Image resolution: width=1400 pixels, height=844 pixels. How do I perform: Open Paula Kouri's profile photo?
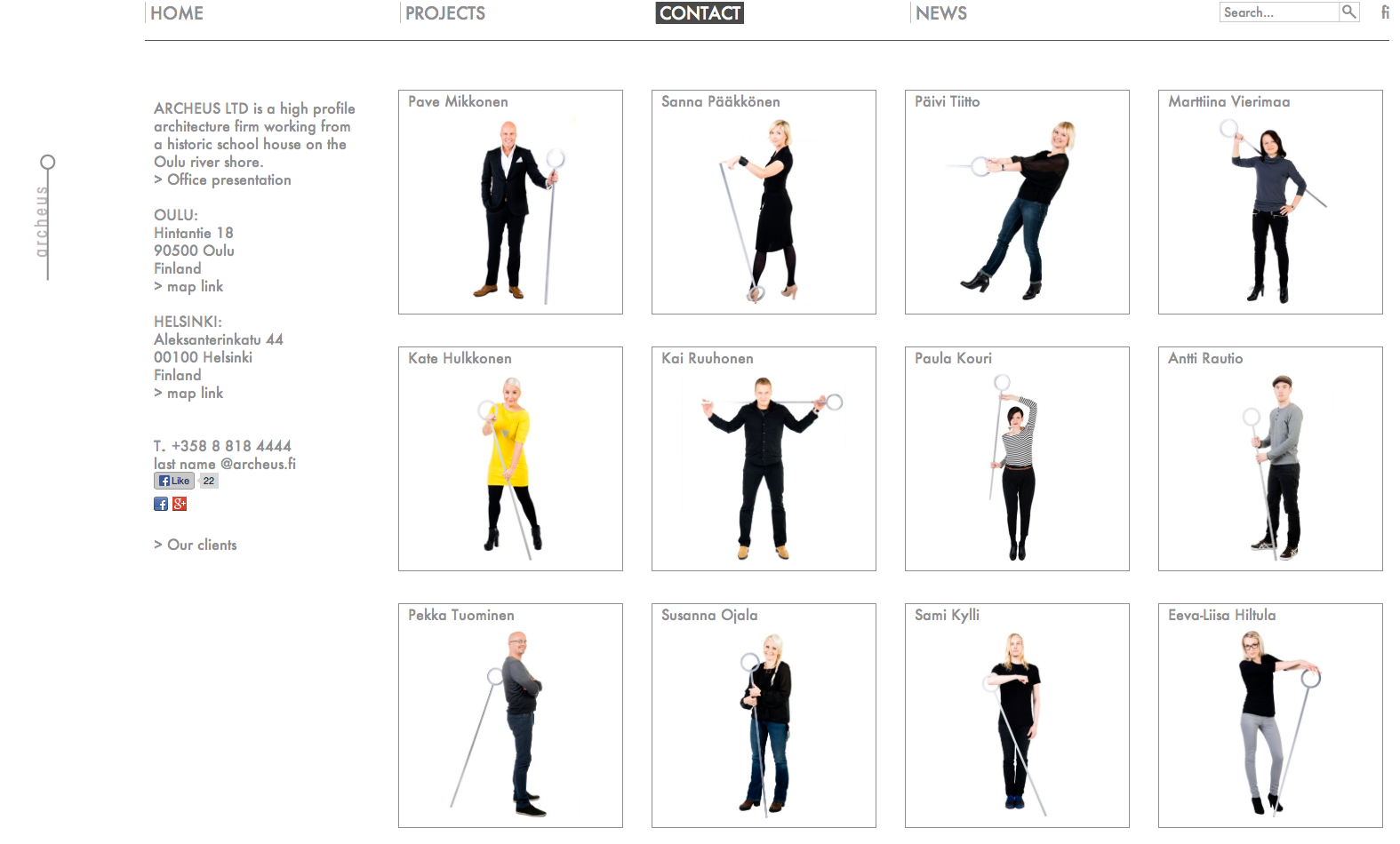tap(1017, 458)
